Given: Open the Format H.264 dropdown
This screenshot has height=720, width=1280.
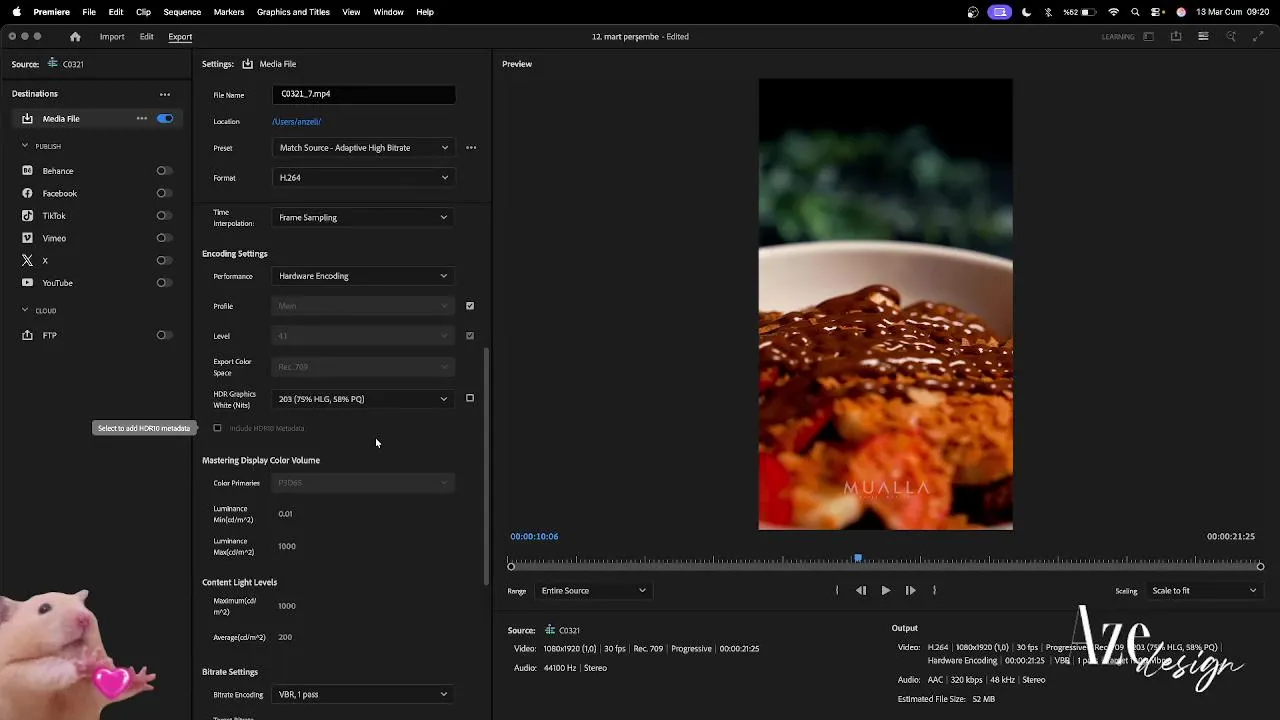Looking at the screenshot, I should point(363,178).
